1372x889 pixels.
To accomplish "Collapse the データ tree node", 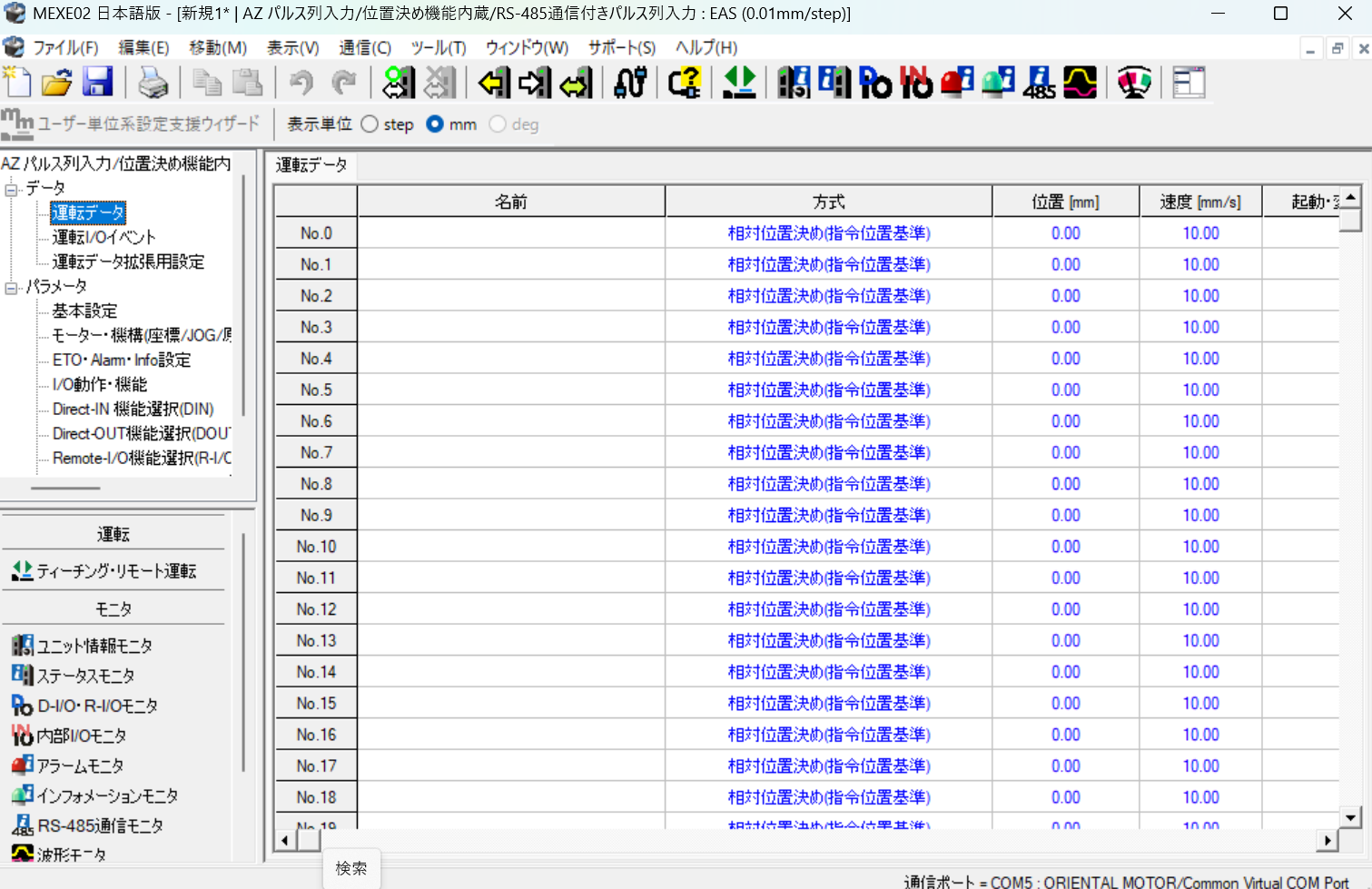I will coord(11,189).
